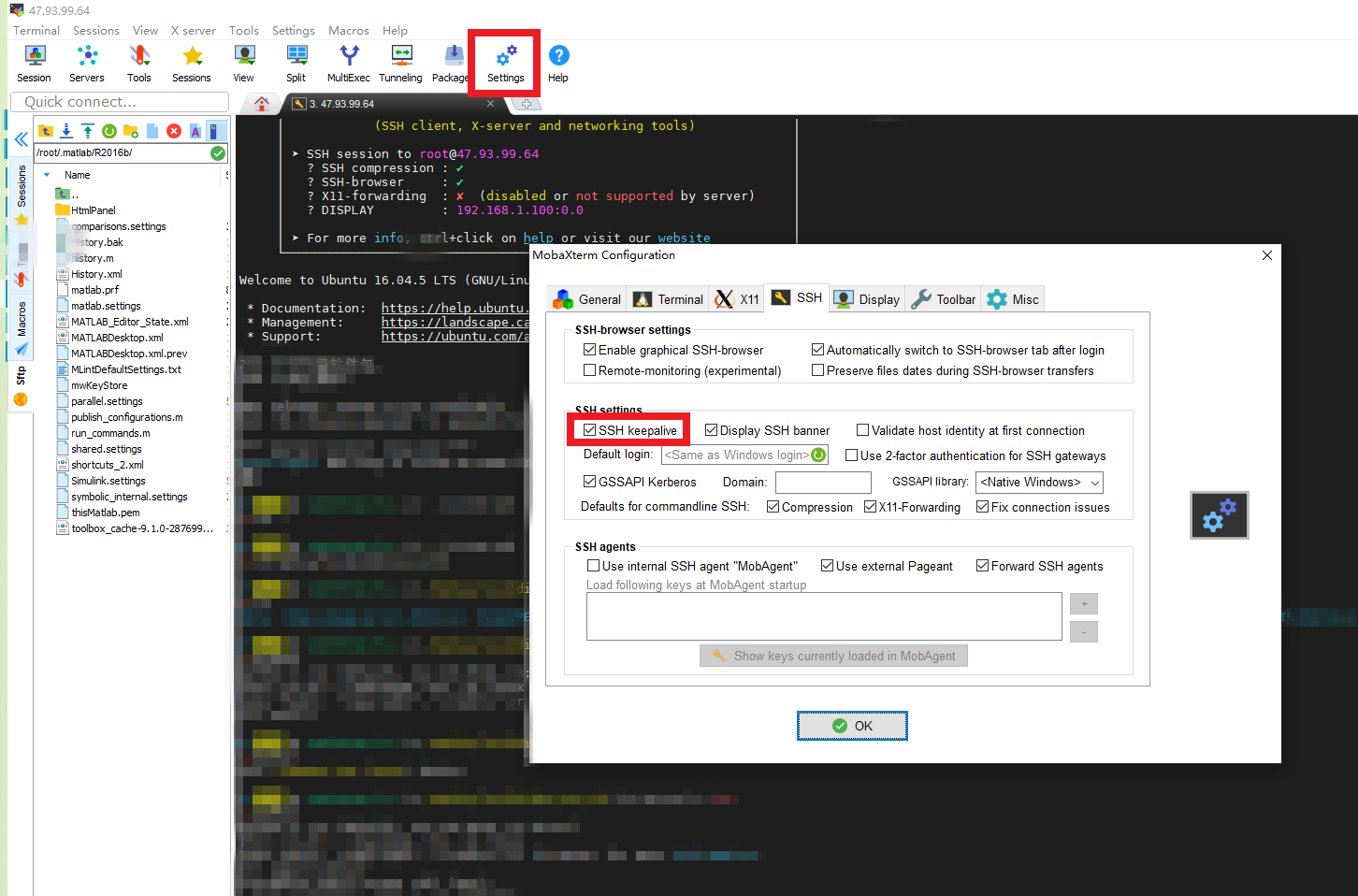The image size is (1358, 896).
Task: Open the Settings toolbar icon
Action: [x=506, y=64]
